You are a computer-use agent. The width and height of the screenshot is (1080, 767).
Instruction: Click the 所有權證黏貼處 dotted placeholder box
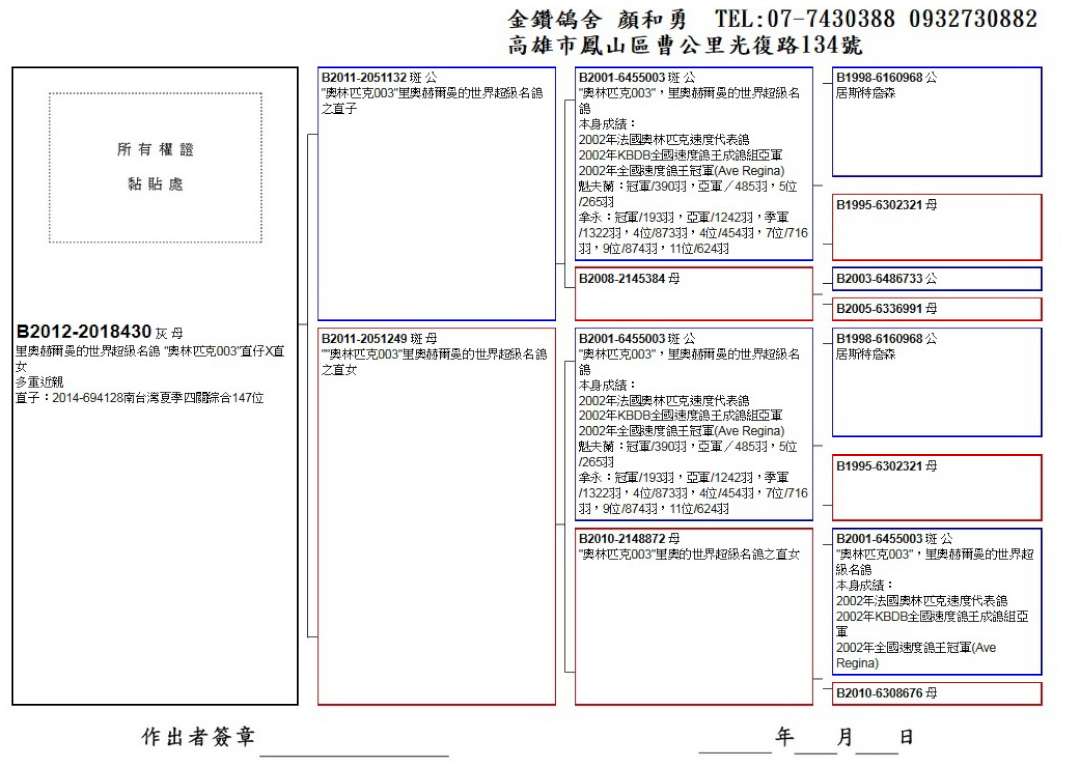tap(155, 167)
